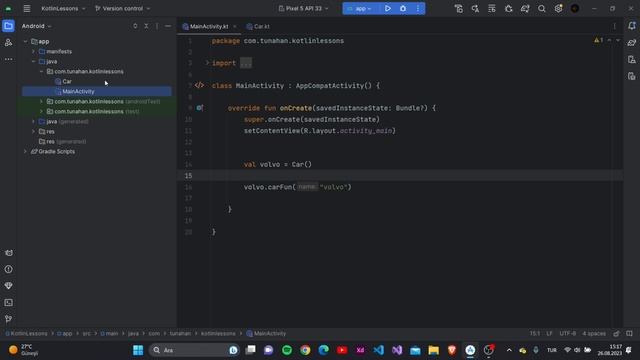Click 4 spaces indent setting in status bar
Viewport: 640px width, 360px height.
[x=594, y=333]
